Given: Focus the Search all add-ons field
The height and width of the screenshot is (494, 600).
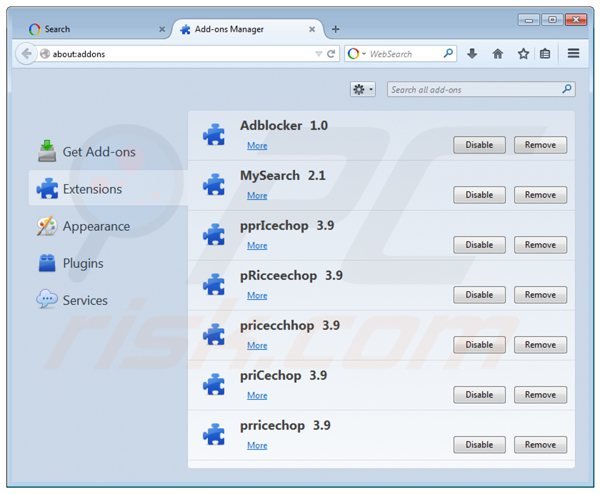Looking at the screenshot, I should (481, 90).
